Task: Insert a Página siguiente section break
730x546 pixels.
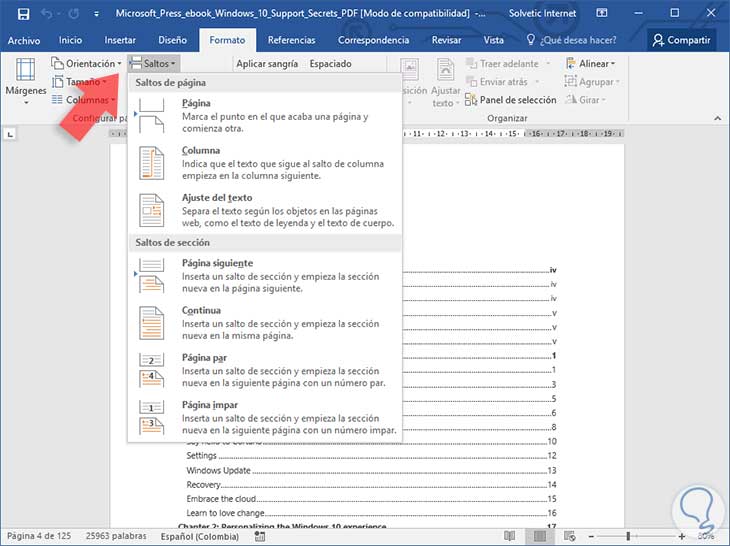Action: [x=264, y=276]
